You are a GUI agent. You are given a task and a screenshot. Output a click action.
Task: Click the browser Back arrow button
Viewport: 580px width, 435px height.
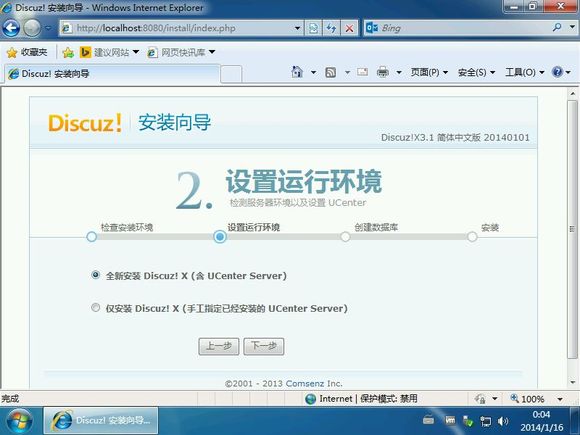click(11, 28)
